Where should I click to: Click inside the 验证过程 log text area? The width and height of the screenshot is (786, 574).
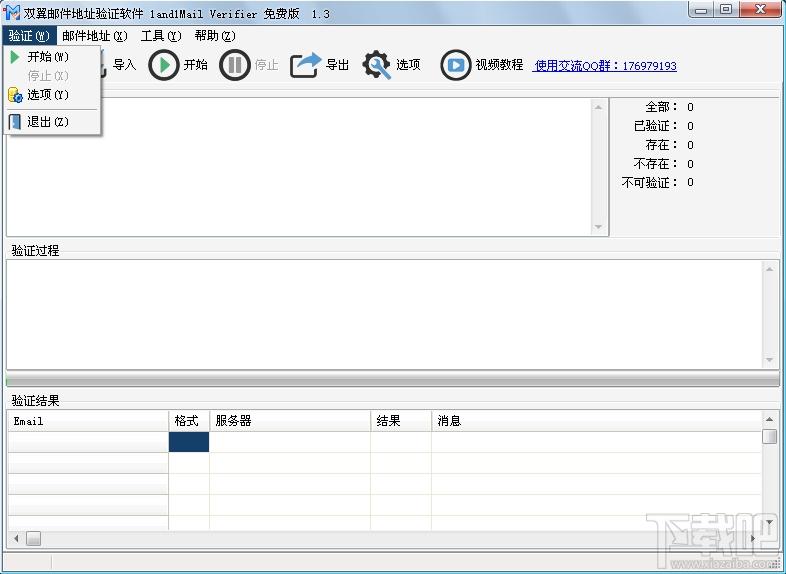coord(384,314)
